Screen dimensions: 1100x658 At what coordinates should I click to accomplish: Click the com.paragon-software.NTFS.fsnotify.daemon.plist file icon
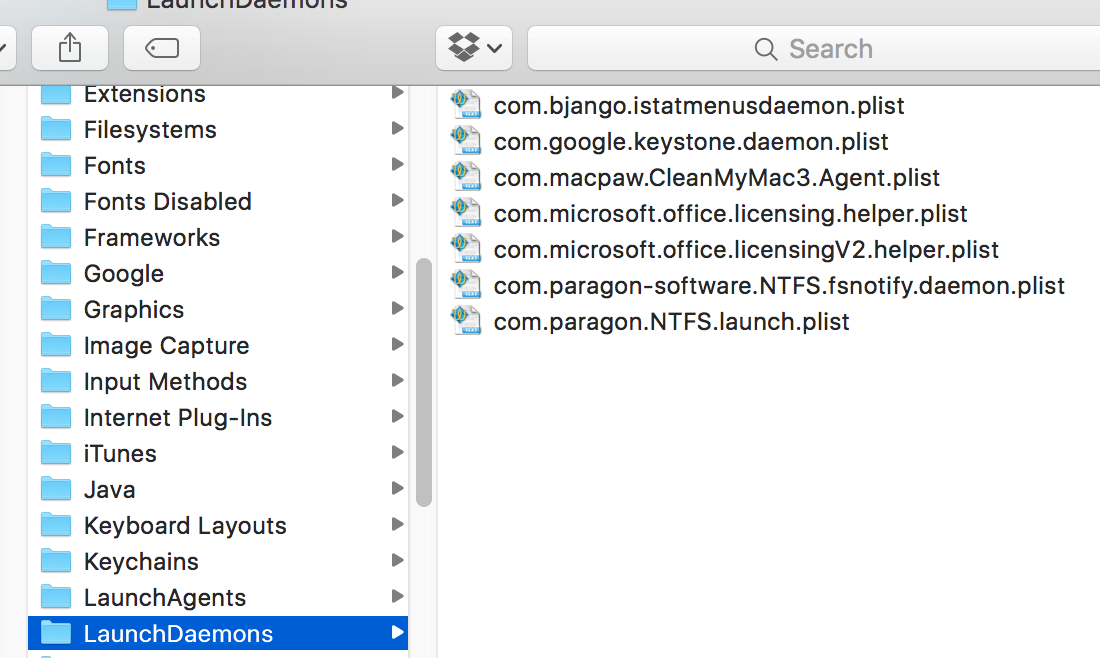pyautogui.click(x=464, y=285)
